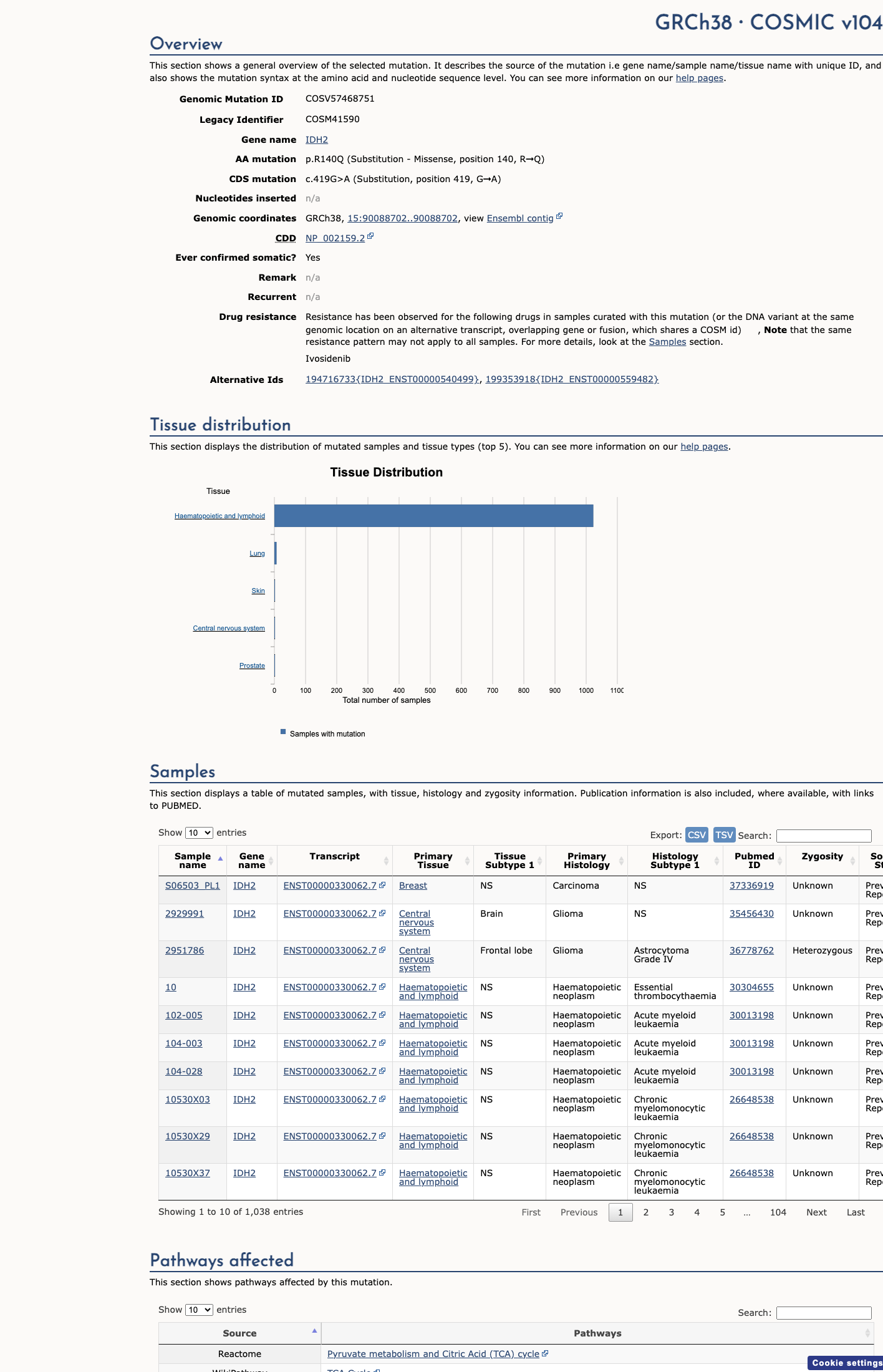Click sort arrows on Tissue Subtype 1 column
The width and height of the screenshot is (883, 1372).
540,861
